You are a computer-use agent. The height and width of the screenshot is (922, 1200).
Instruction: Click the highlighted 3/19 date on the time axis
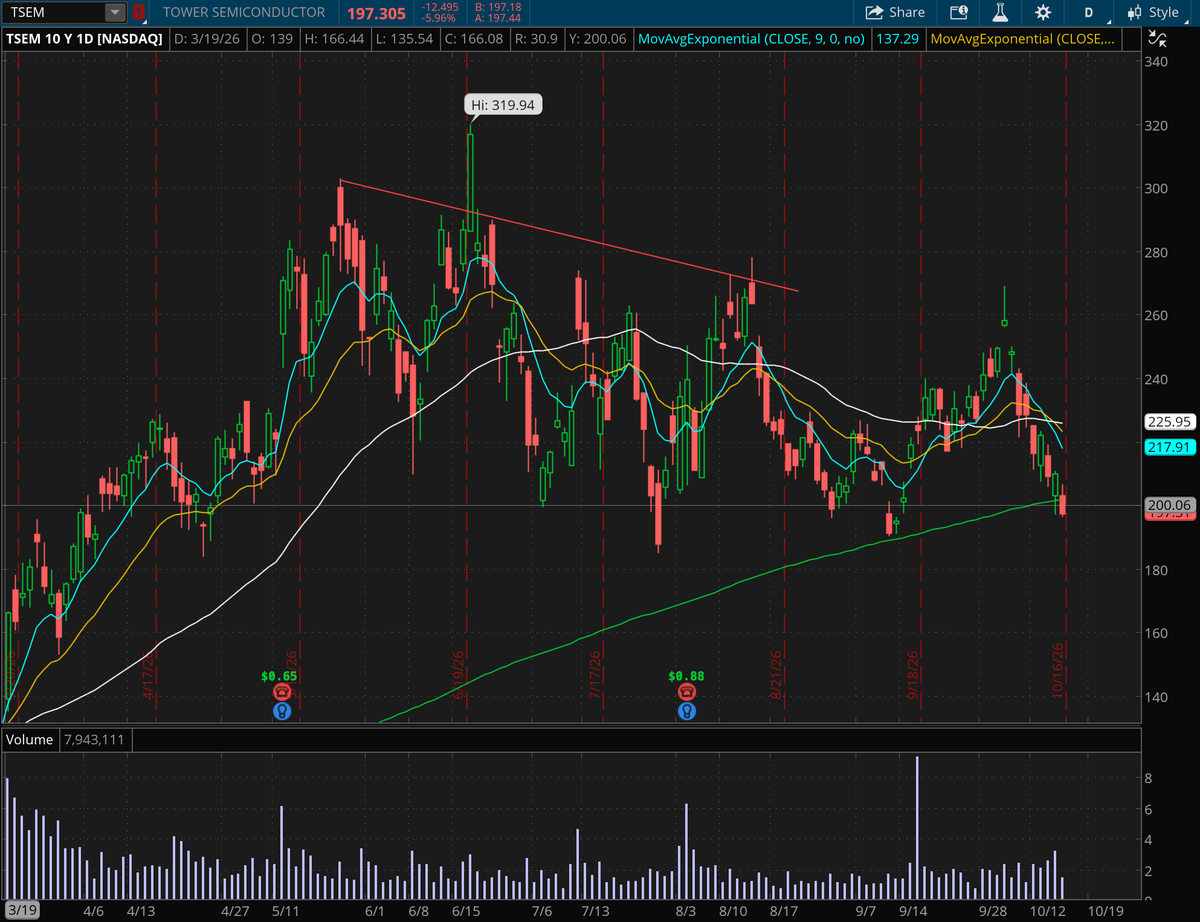tap(20, 911)
